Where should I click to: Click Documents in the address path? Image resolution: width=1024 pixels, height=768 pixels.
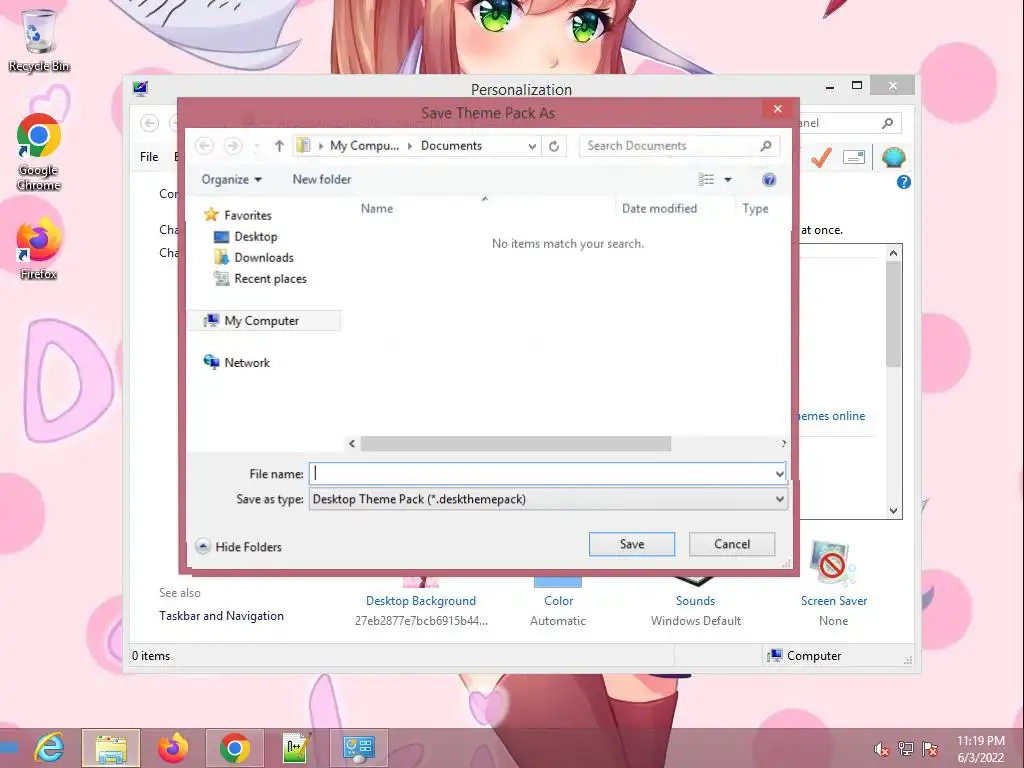tap(451, 146)
